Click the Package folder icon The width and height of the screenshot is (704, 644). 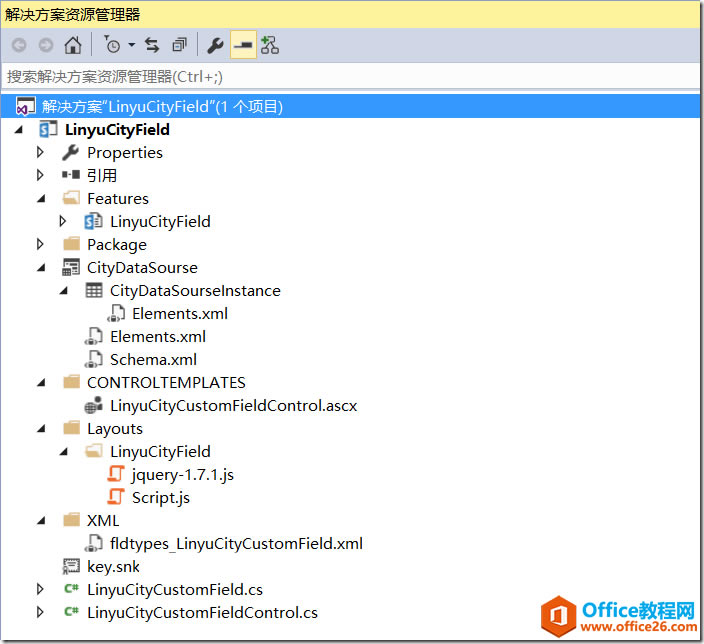(x=71, y=244)
